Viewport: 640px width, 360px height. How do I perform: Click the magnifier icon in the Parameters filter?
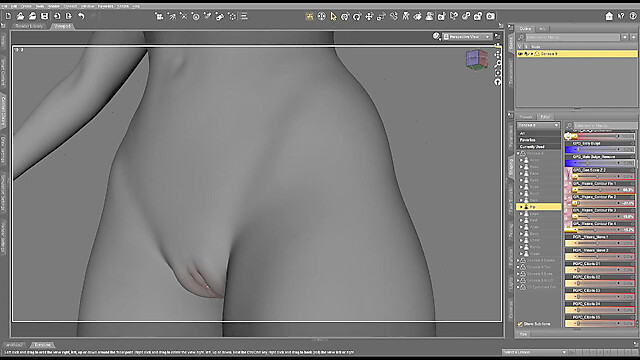point(569,125)
